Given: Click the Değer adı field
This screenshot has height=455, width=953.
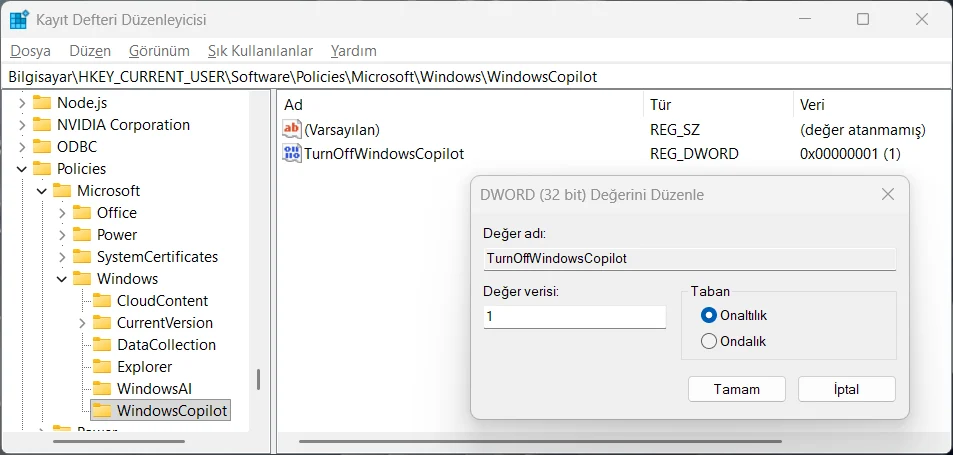Looking at the screenshot, I should coord(689,258).
